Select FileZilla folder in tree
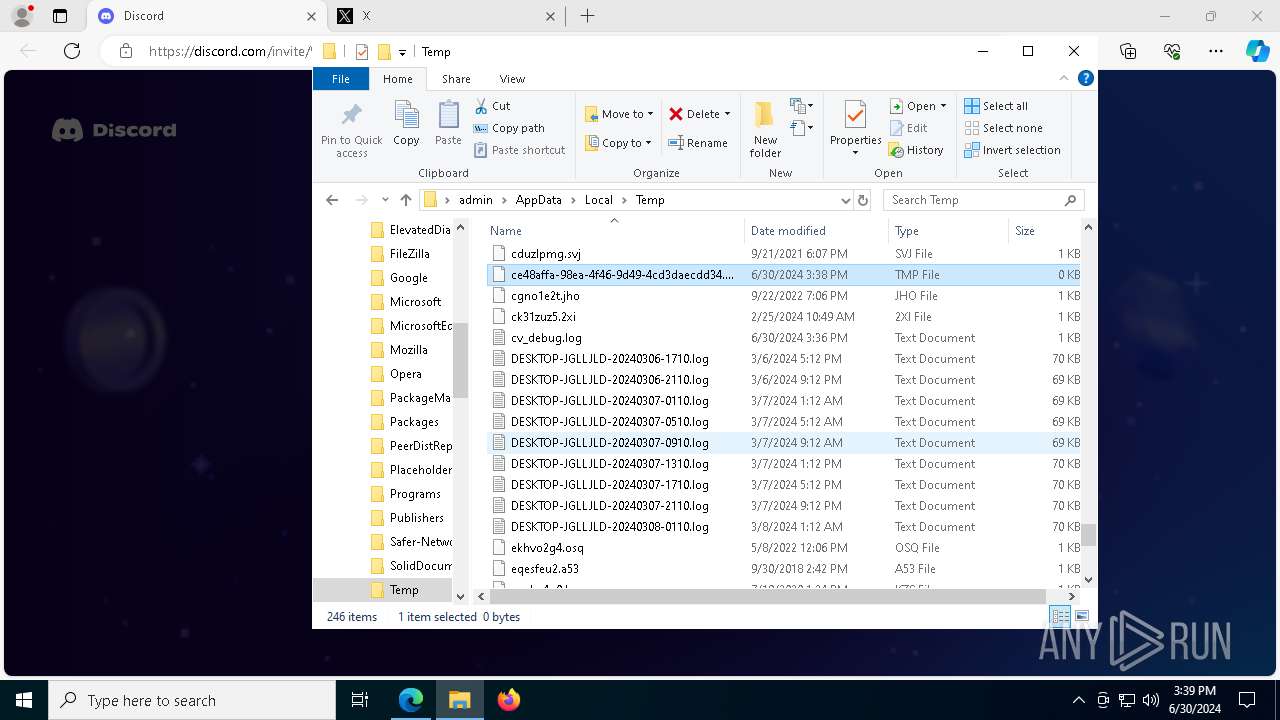This screenshot has width=1280, height=720. coord(409,254)
